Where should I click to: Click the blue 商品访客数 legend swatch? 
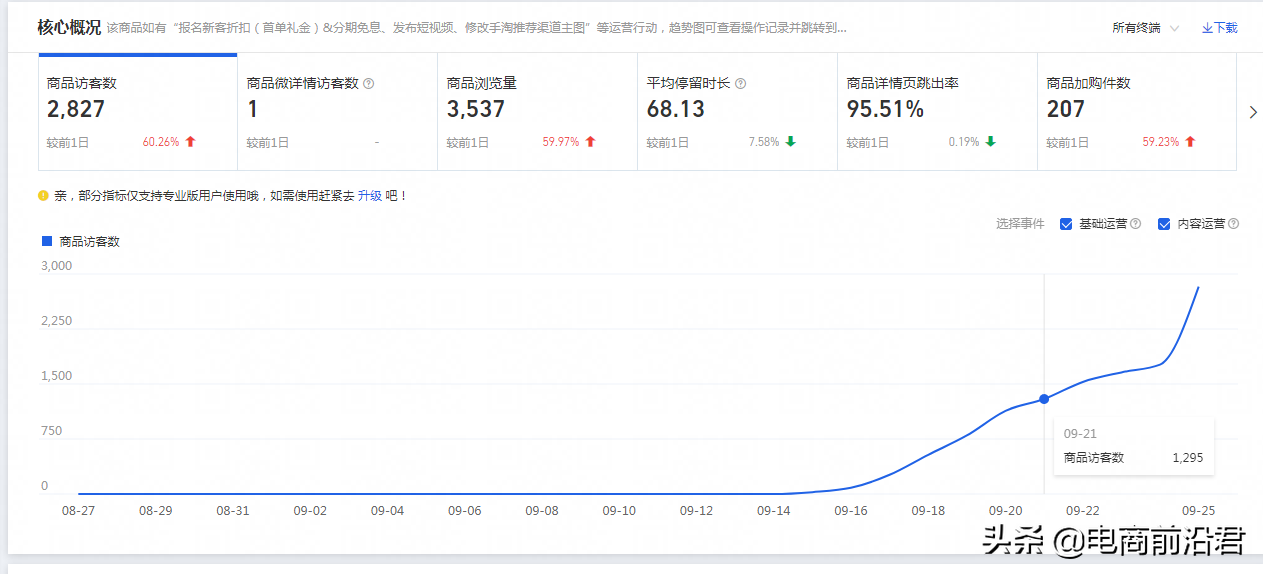[46, 241]
